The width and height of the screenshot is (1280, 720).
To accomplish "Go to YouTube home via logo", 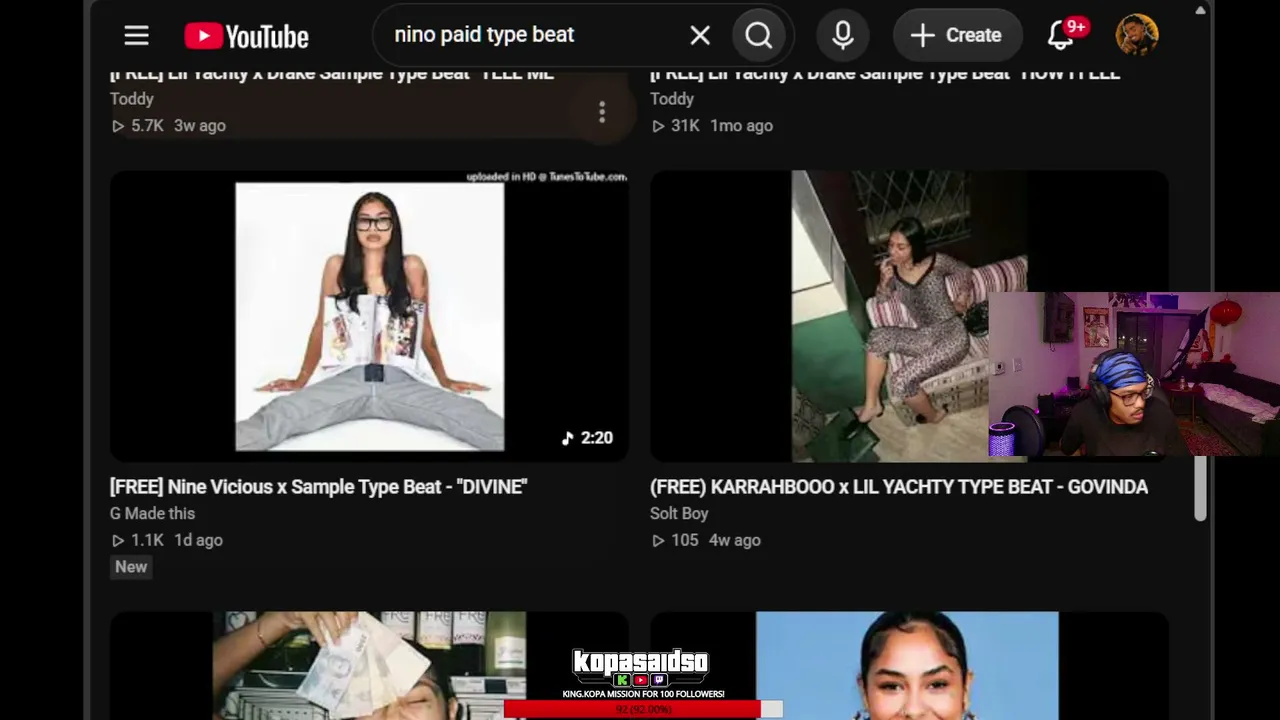I will (246, 36).
